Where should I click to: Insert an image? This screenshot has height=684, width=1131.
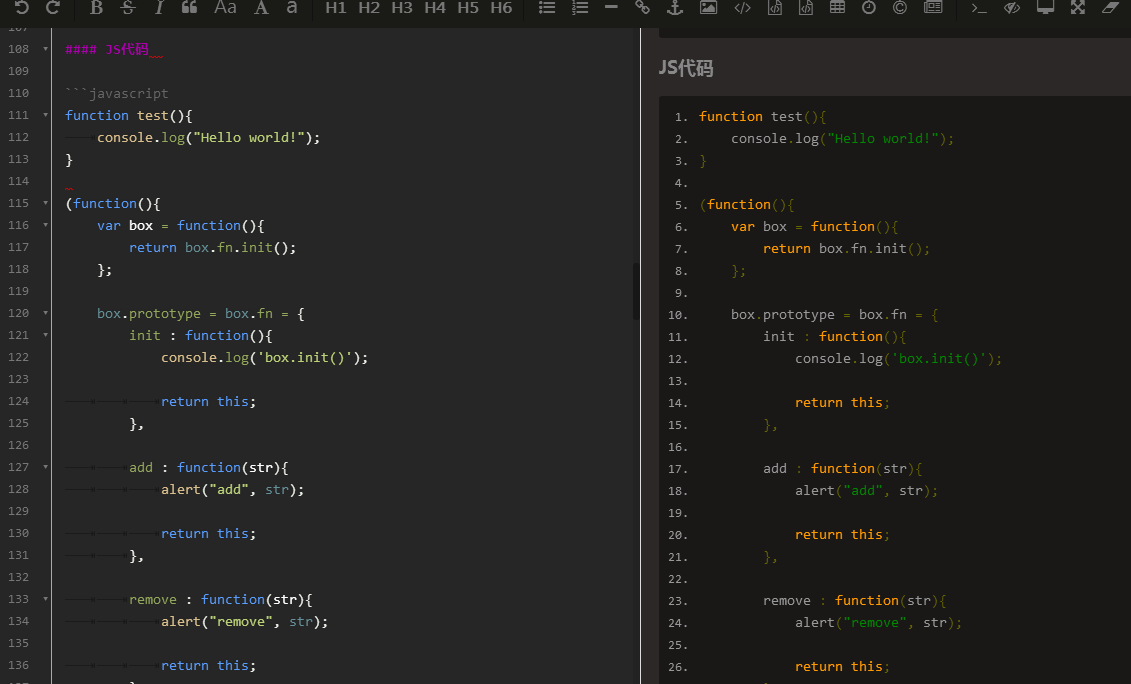pyautogui.click(x=708, y=7)
